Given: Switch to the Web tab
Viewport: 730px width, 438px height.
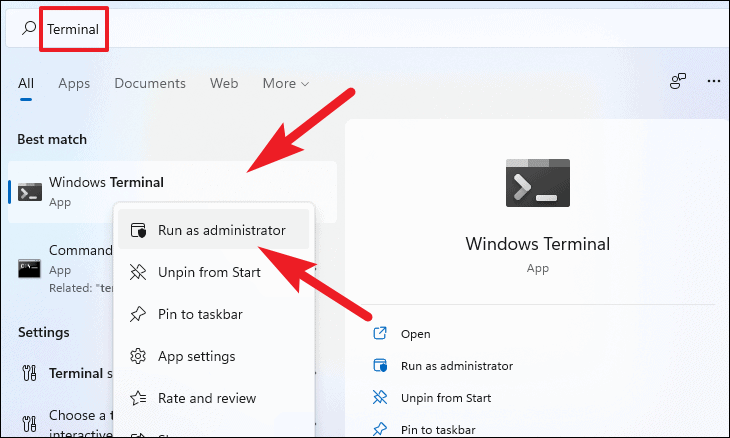Looking at the screenshot, I should pyautogui.click(x=224, y=83).
